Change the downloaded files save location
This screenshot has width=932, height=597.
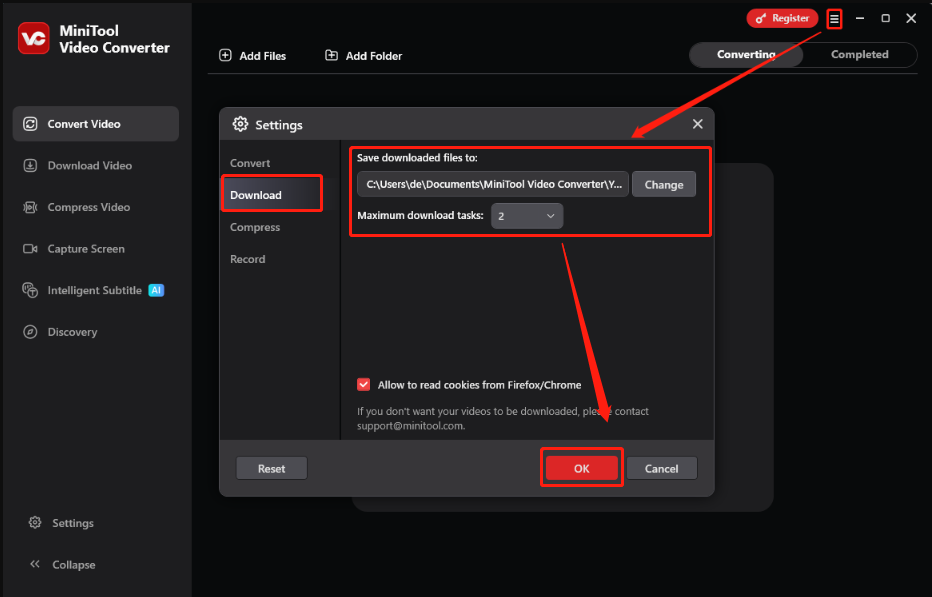click(663, 184)
